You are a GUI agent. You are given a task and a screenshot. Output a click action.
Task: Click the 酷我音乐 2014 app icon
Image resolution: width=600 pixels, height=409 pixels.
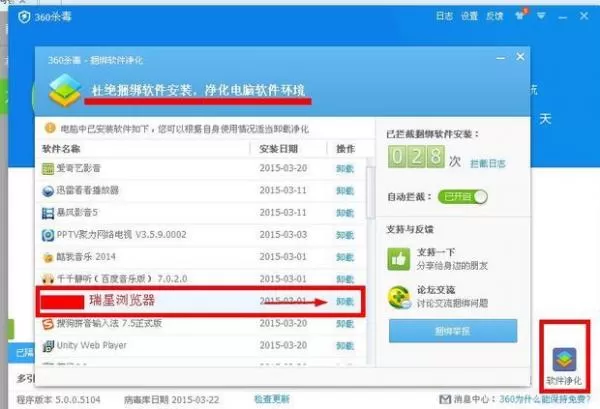click(48, 257)
